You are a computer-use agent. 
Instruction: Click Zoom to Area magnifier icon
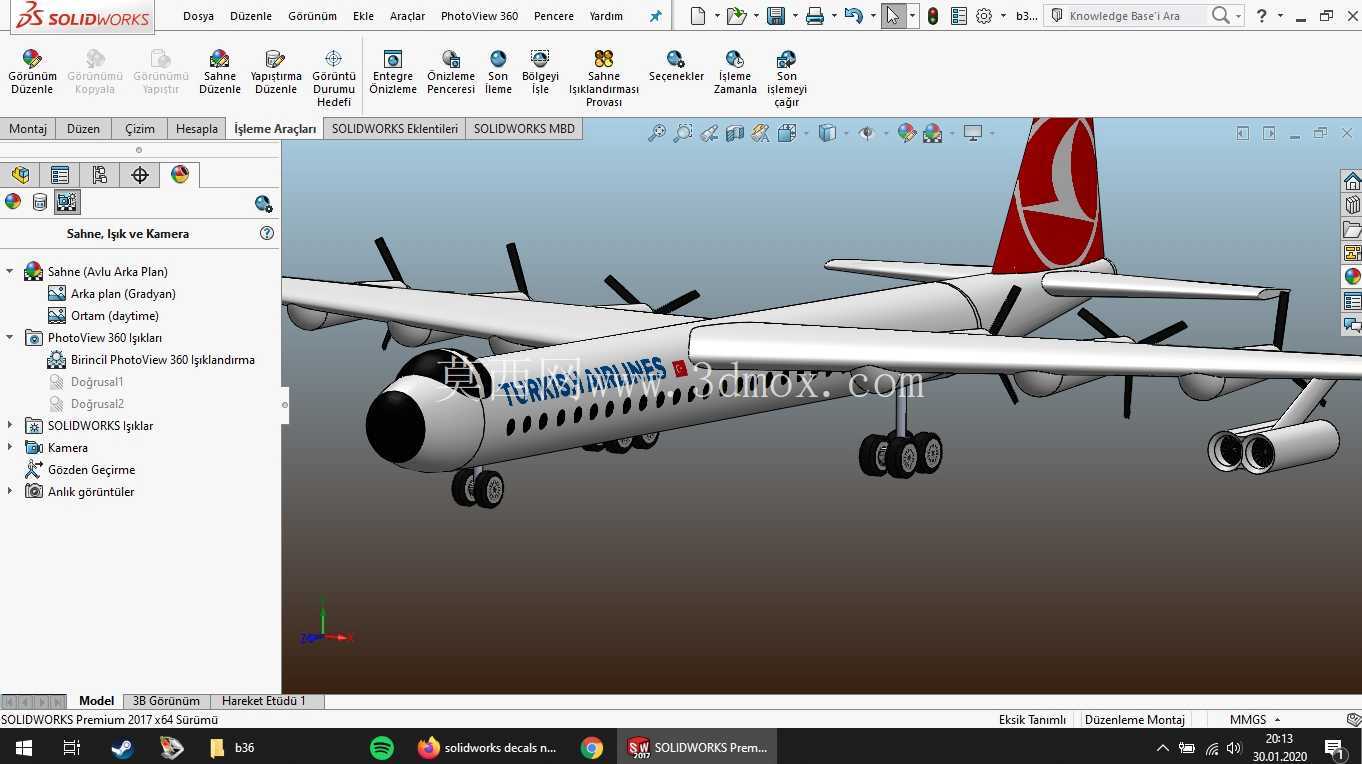683,132
